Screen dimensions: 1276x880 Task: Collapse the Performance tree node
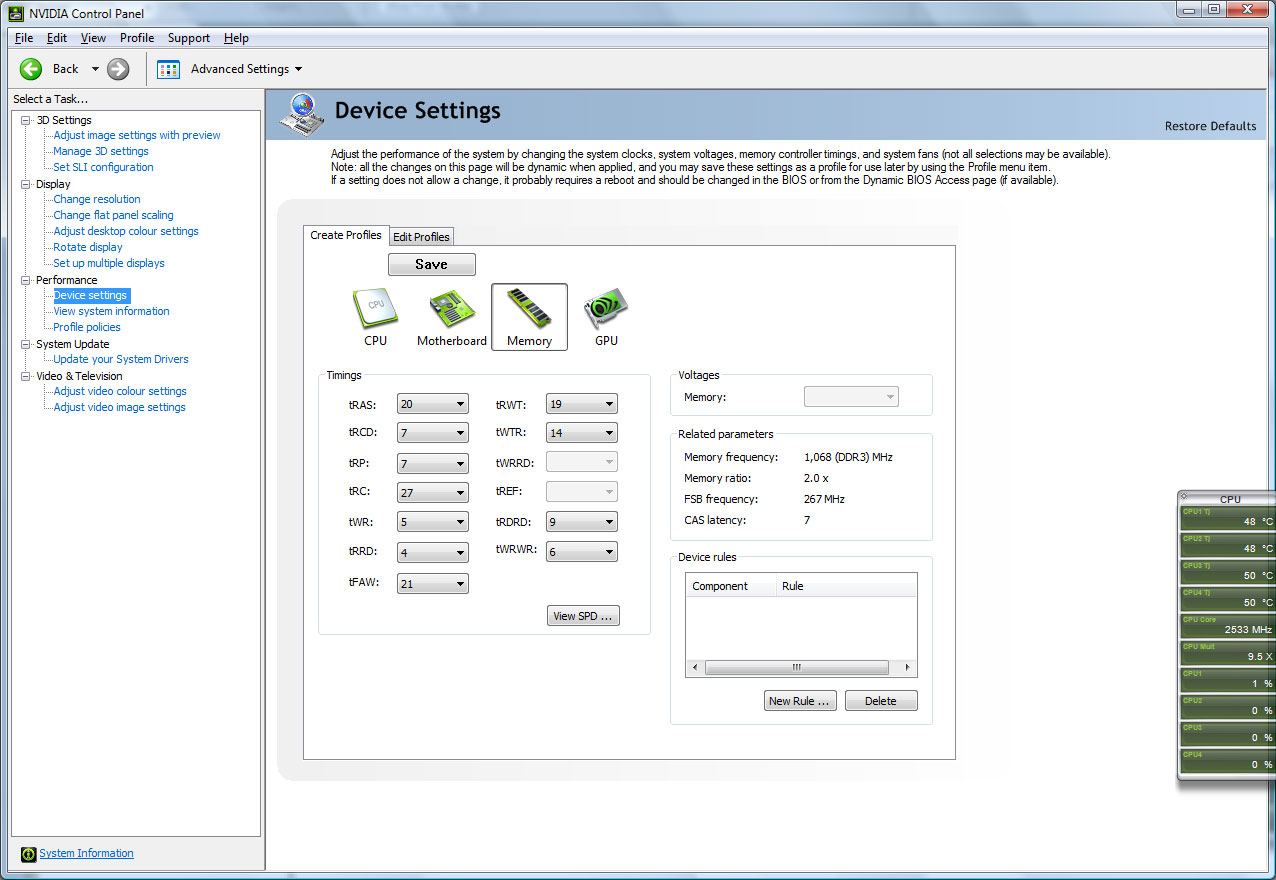(26, 280)
